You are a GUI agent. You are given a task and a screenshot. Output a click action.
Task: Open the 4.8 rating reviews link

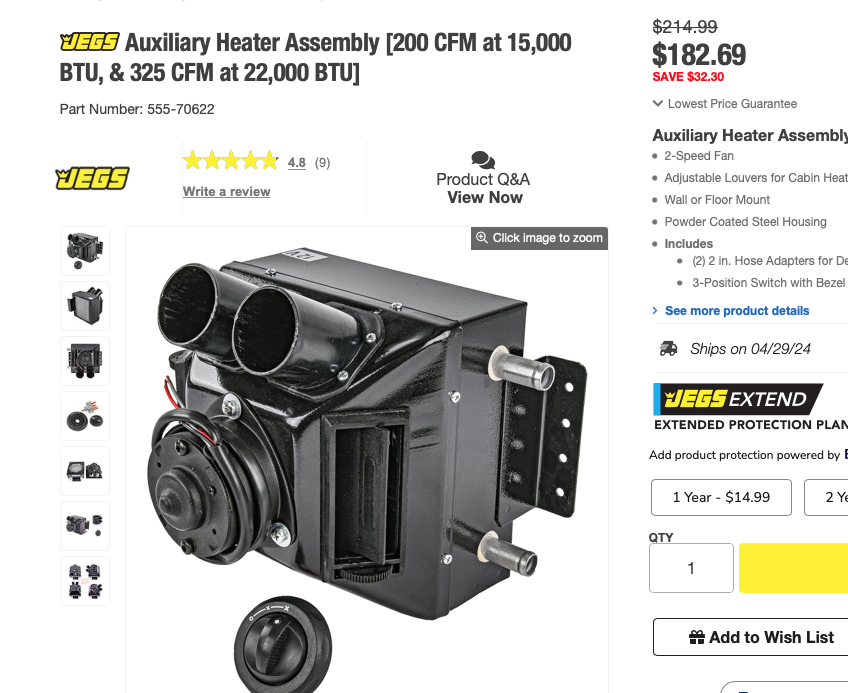pyautogui.click(x=296, y=162)
